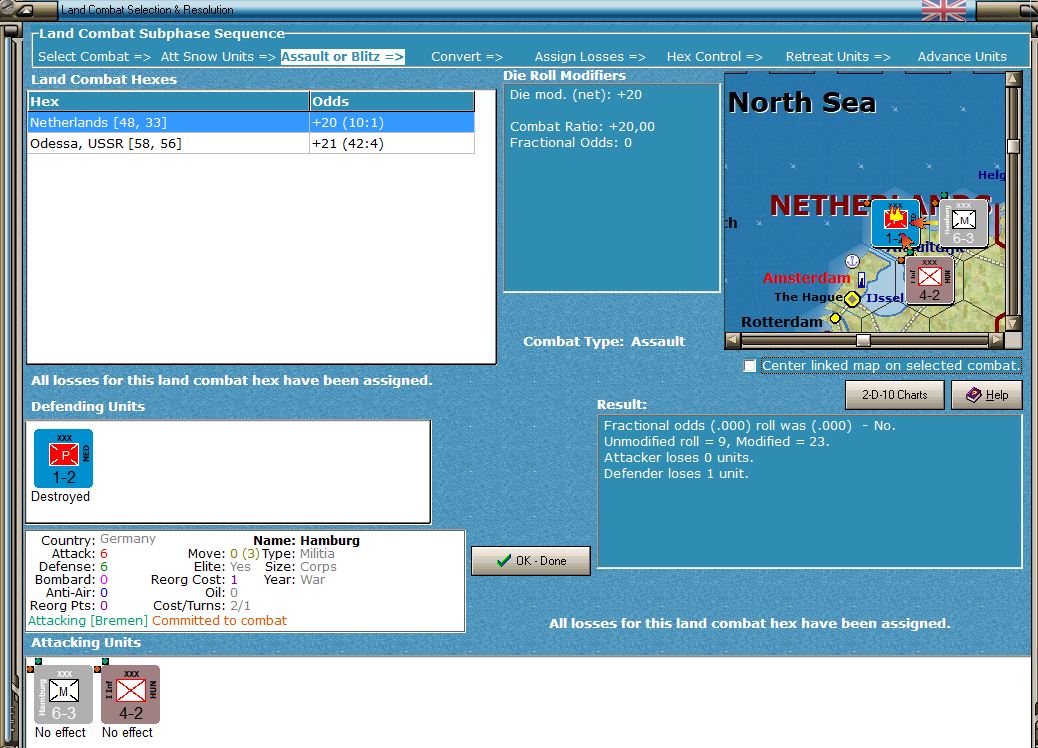This screenshot has width=1038, height=748.
Task: Click the mini map scroll down arrow
Action: click(1012, 324)
